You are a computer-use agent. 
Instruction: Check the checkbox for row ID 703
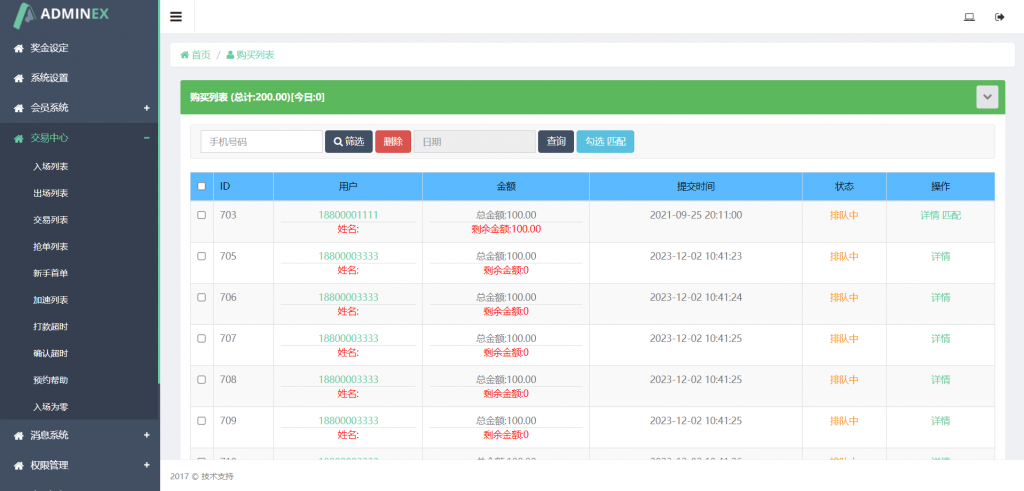click(x=202, y=215)
